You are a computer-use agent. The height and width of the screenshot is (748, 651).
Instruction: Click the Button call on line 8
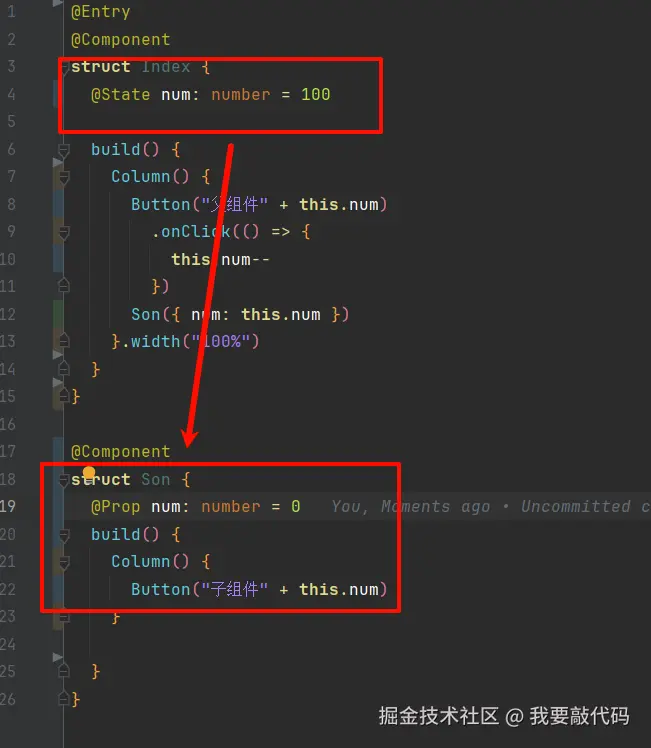[x=161, y=205]
